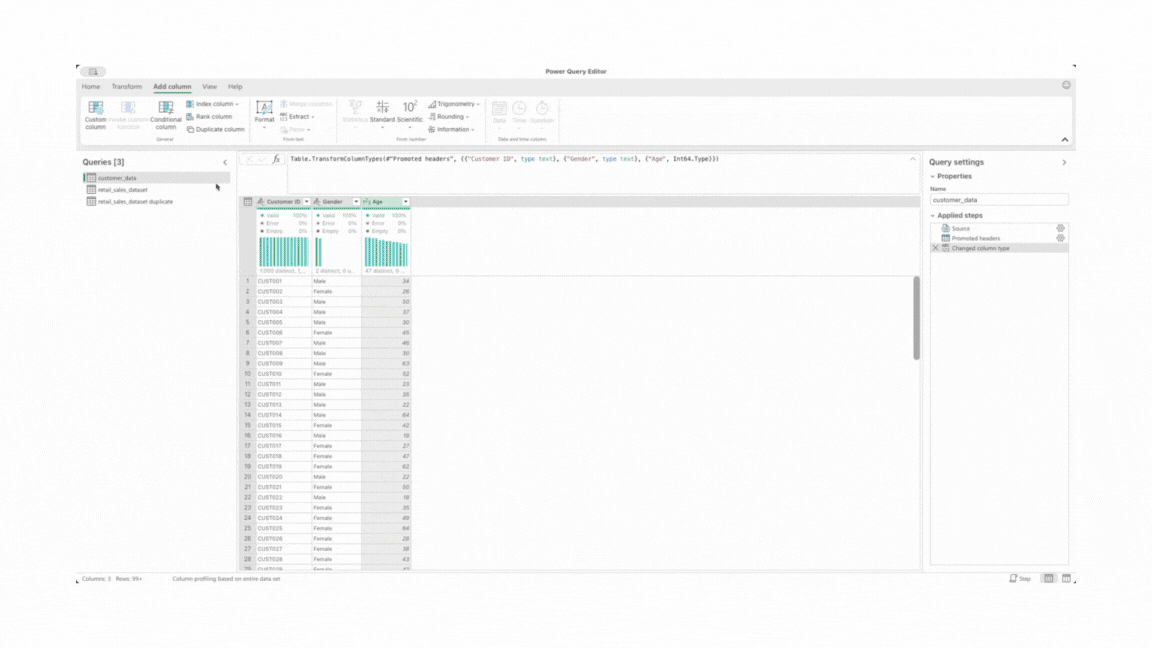The width and height of the screenshot is (1152, 648).
Task: Open the Gender column filter dropdown
Action: 356,201
